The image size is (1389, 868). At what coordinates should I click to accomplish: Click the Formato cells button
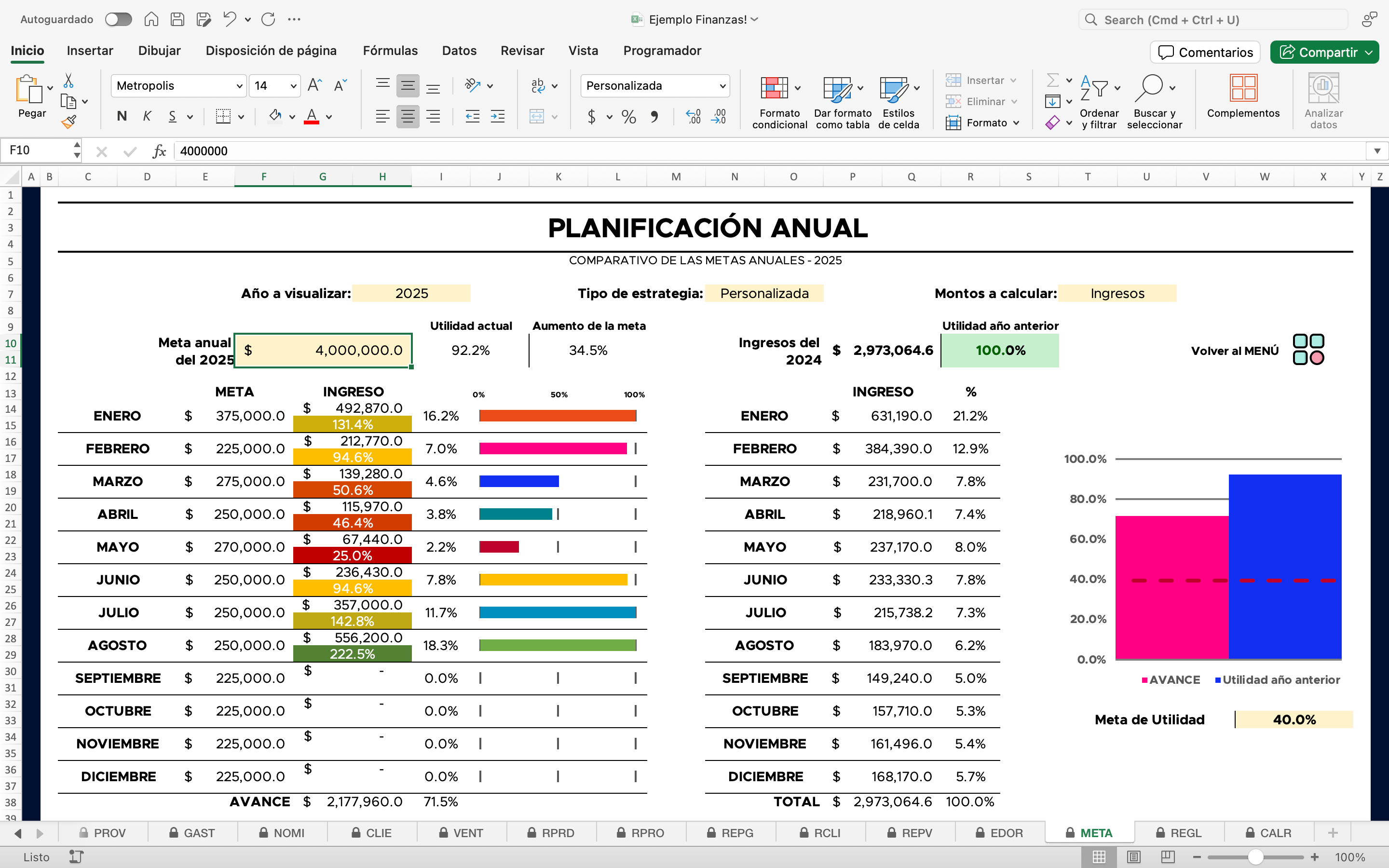[982, 122]
